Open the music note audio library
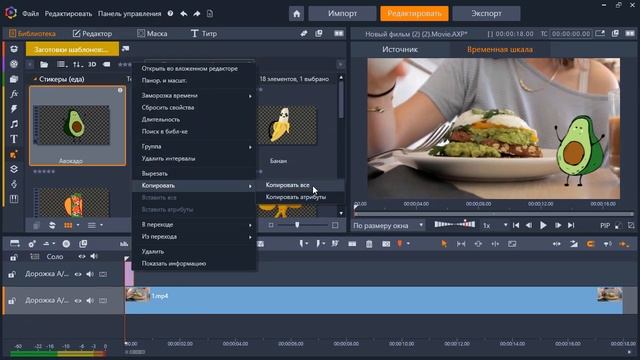 coord(14,124)
